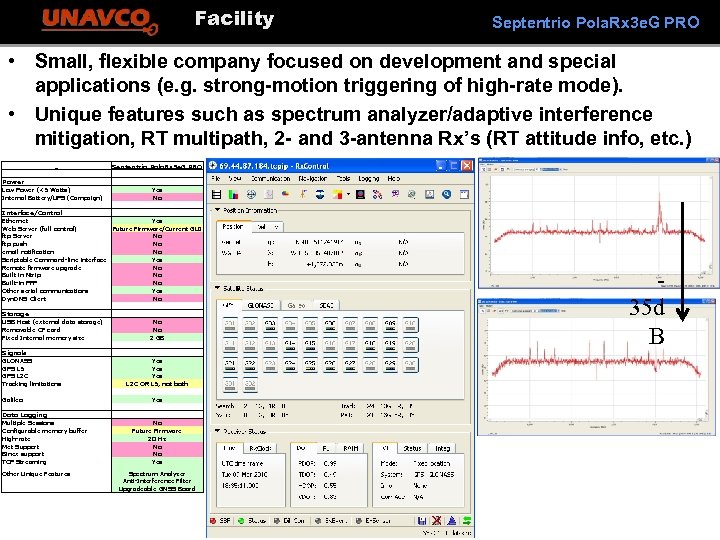Collapse the Position Information section
Image resolution: width=720 pixels, height=540 pixels.
coord(217,210)
